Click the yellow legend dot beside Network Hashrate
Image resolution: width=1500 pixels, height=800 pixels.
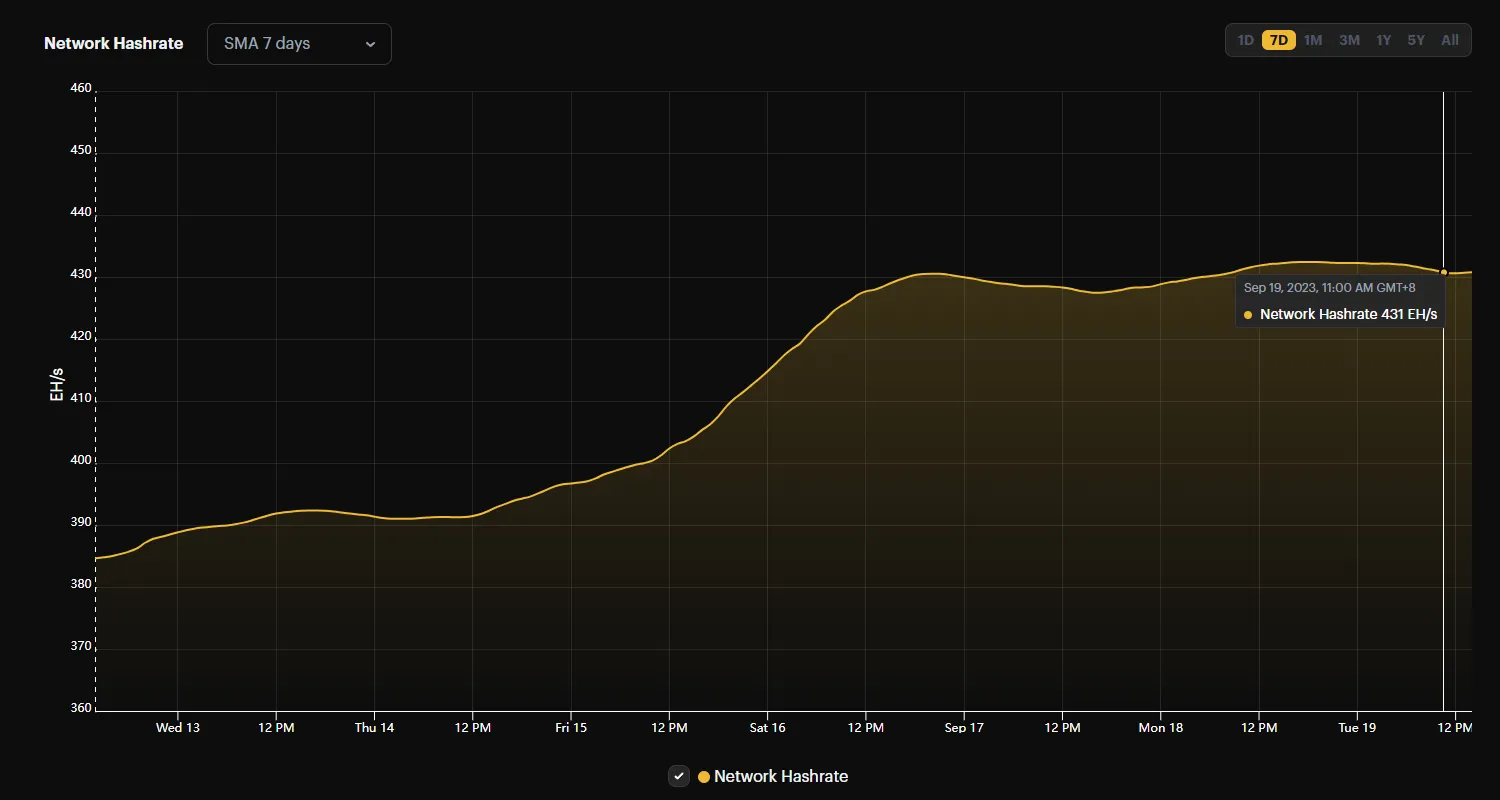(x=703, y=776)
